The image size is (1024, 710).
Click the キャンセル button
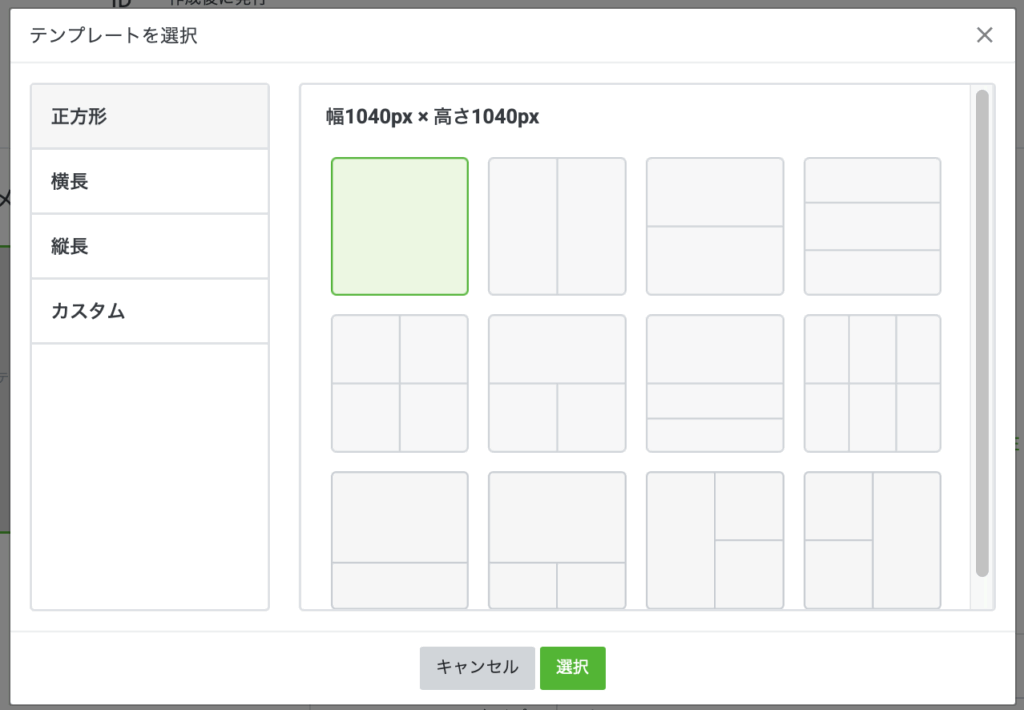pyautogui.click(x=477, y=668)
